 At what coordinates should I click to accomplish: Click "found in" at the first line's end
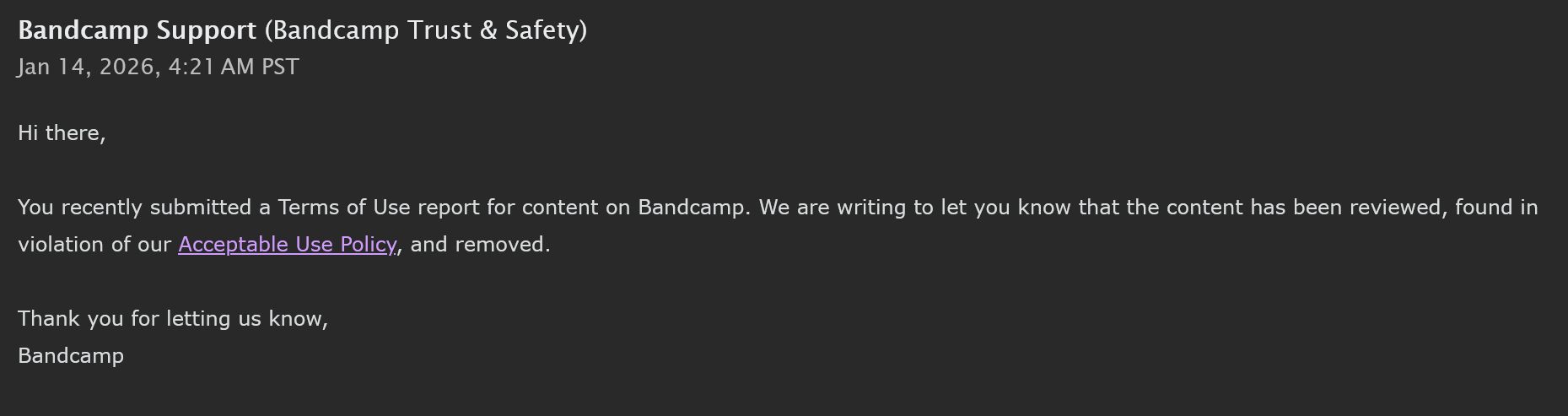coord(1496,208)
